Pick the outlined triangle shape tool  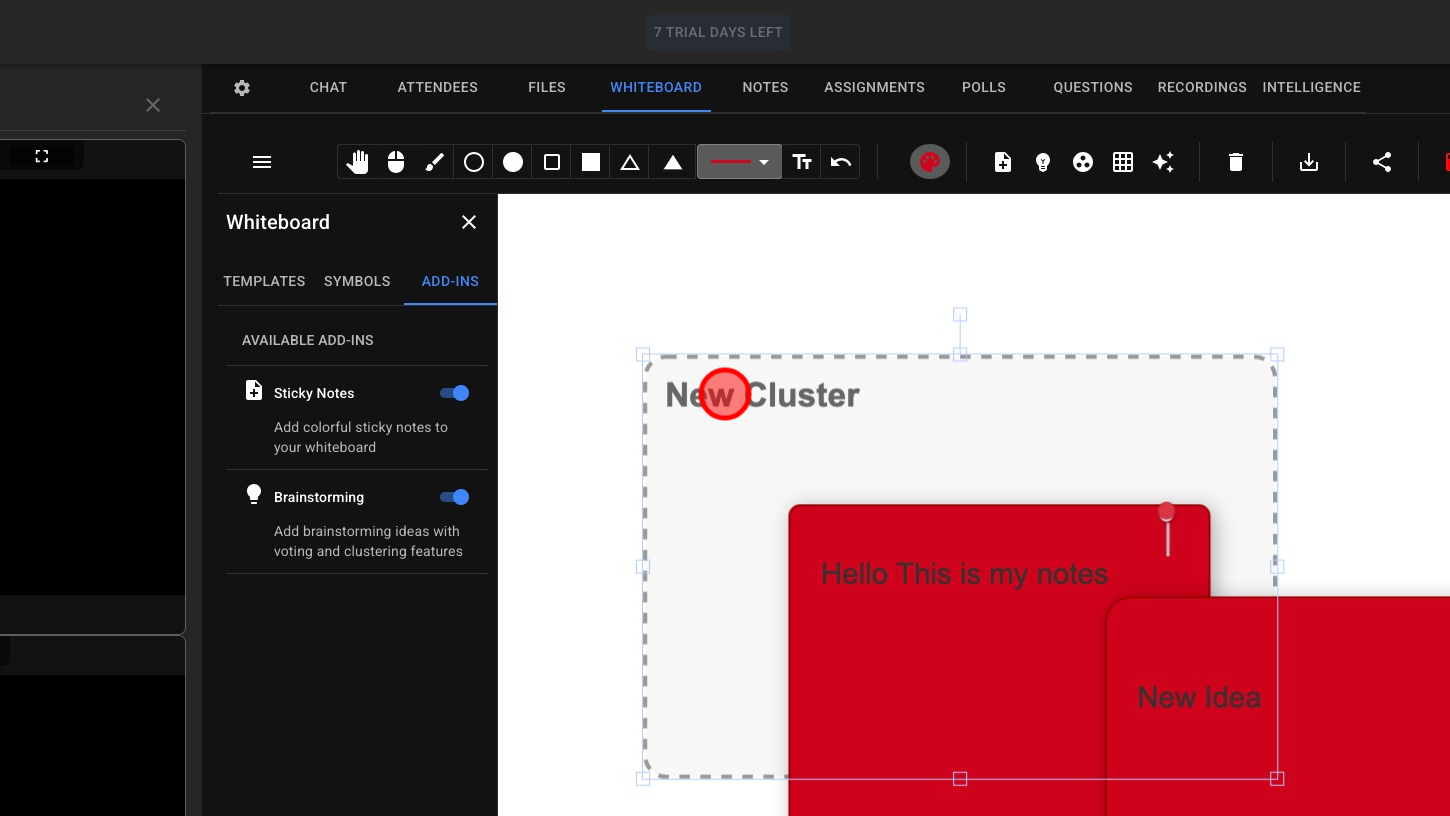630,162
